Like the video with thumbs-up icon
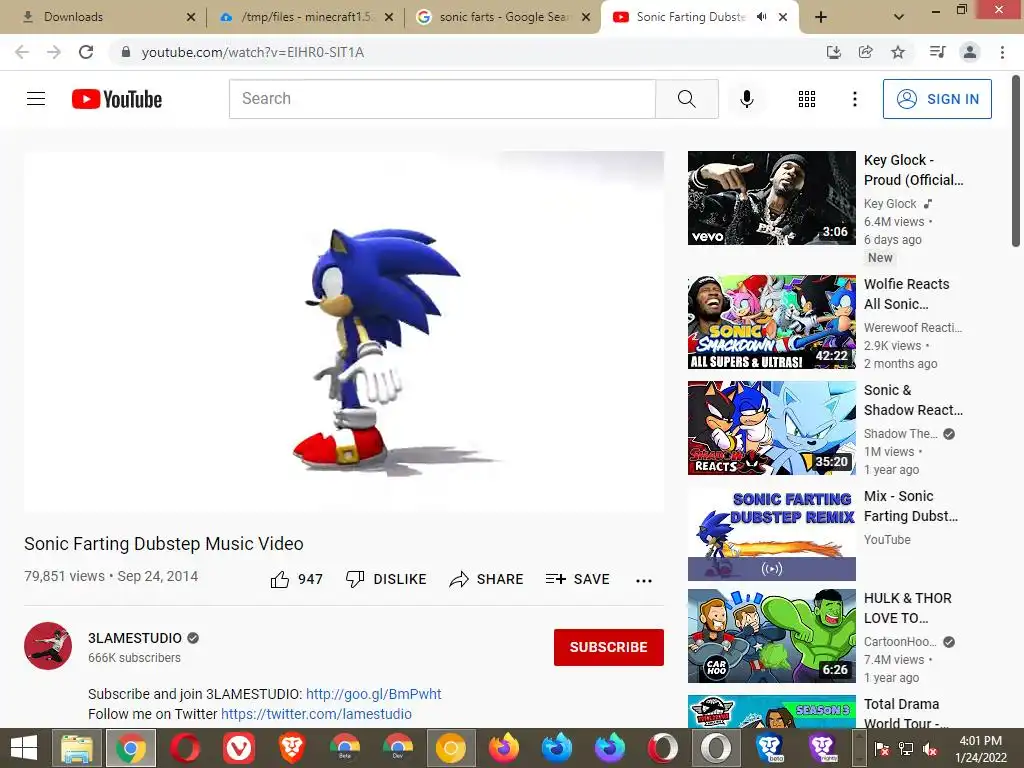 point(280,579)
